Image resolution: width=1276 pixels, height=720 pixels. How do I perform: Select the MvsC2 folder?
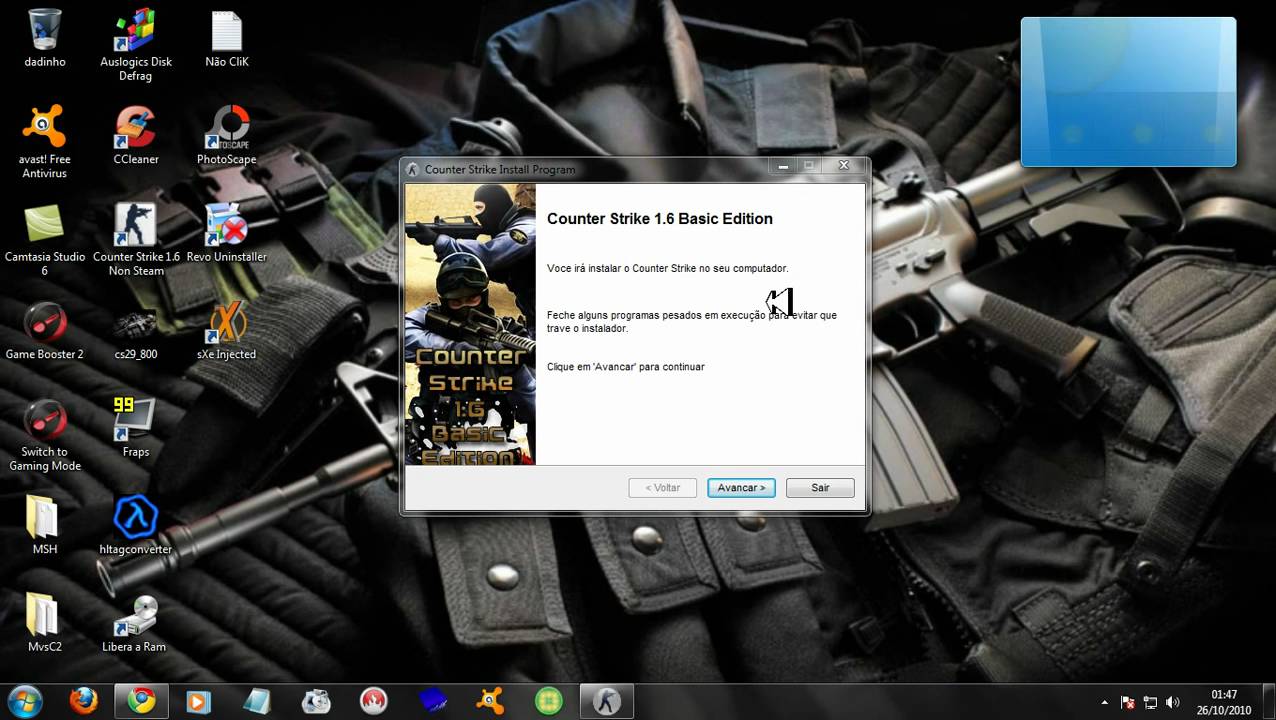(45, 622)
